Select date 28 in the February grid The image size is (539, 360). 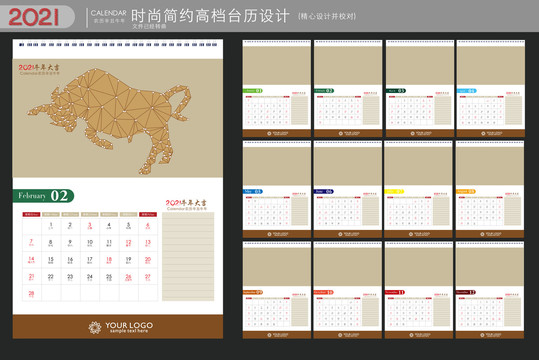tap(31, 294)
